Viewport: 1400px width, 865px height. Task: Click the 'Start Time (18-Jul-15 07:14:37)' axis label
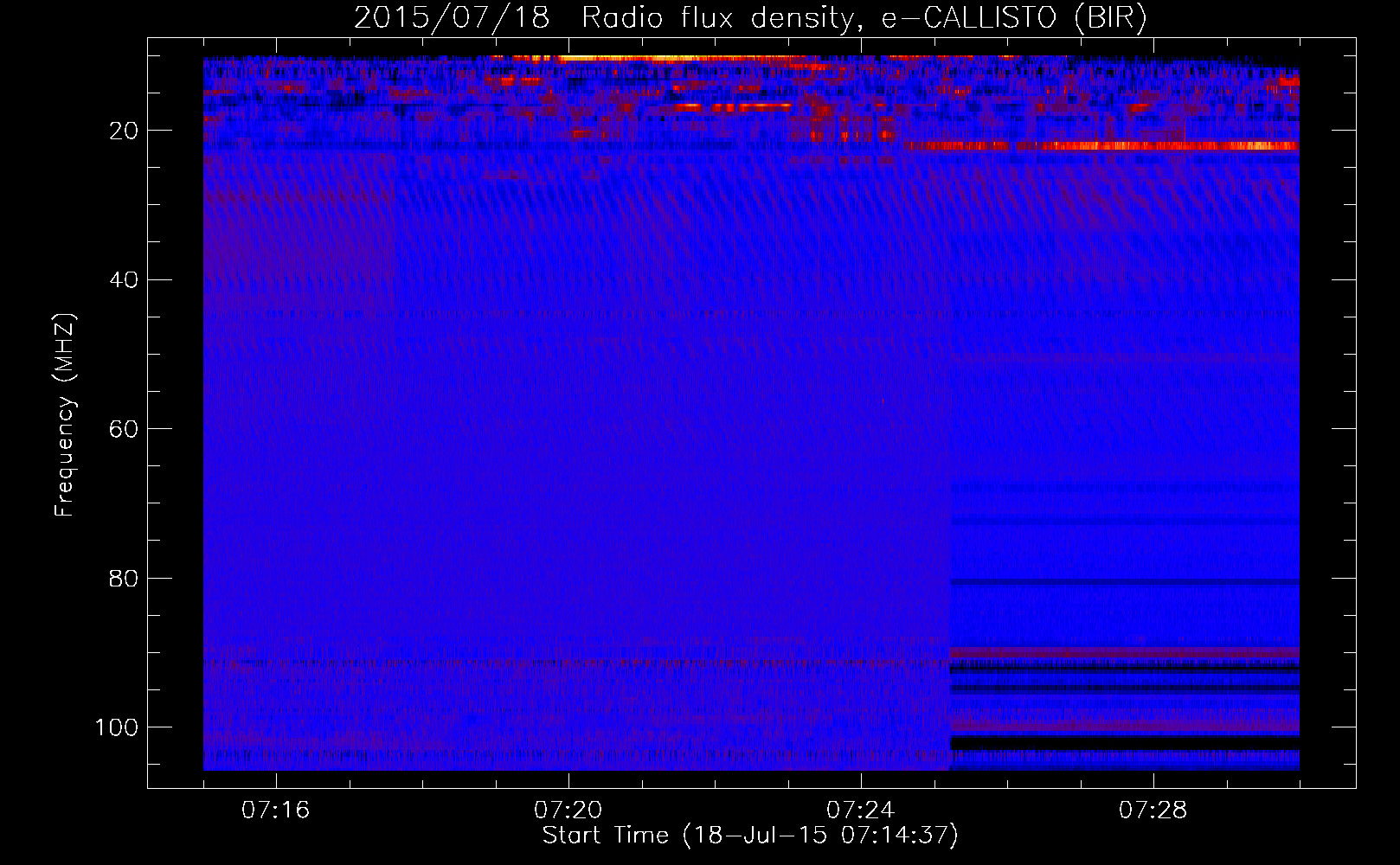(750, 836)
